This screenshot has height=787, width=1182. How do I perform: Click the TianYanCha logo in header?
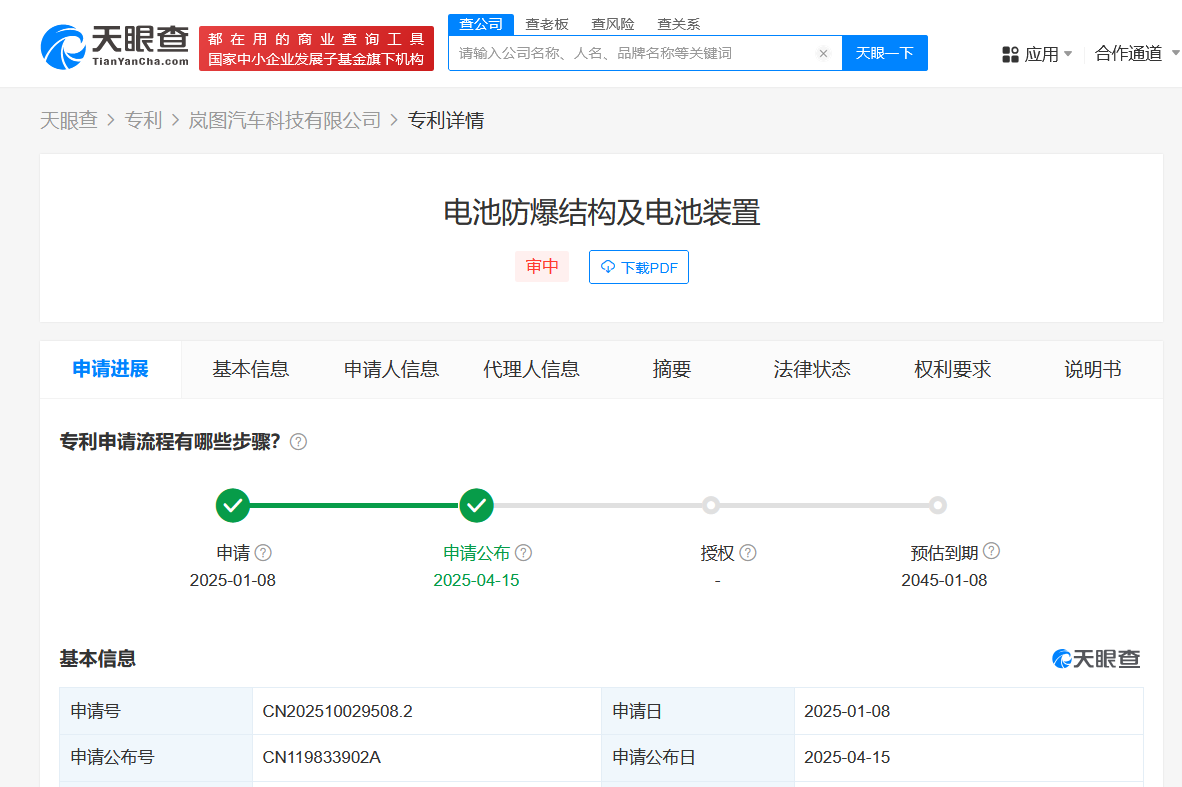tap(115, 46)
